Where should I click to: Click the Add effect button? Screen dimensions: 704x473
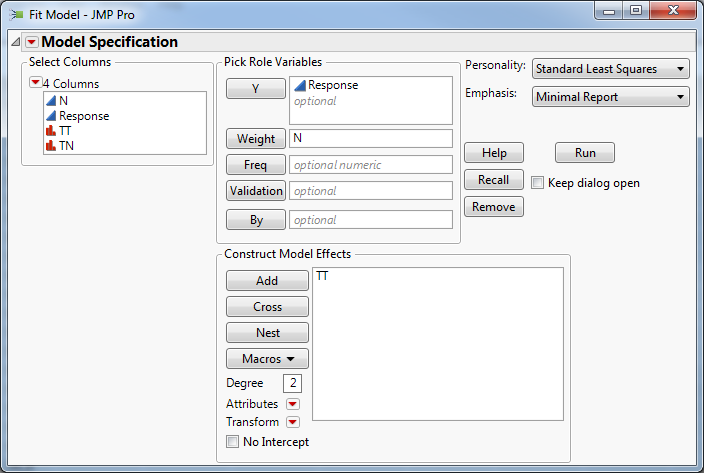coord(267,280)
